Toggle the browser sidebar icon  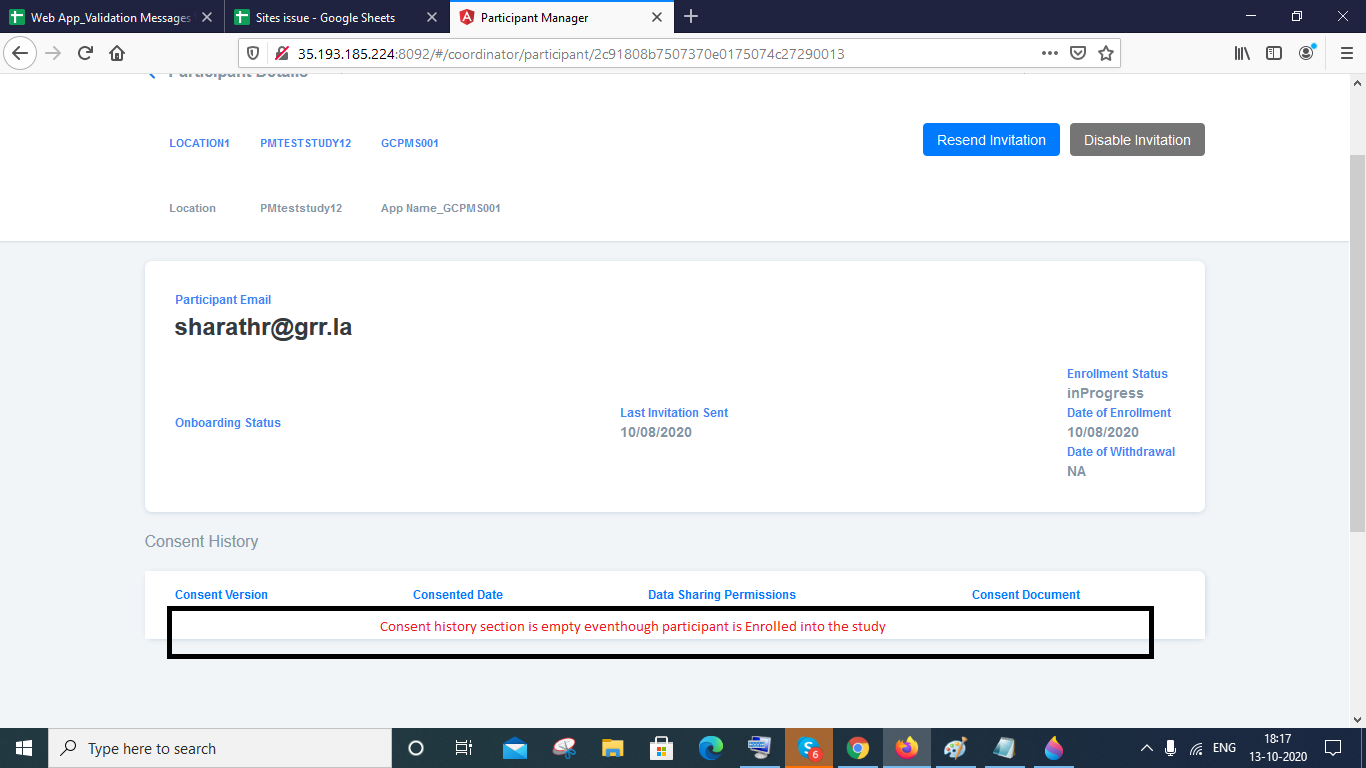[1273, 52]
